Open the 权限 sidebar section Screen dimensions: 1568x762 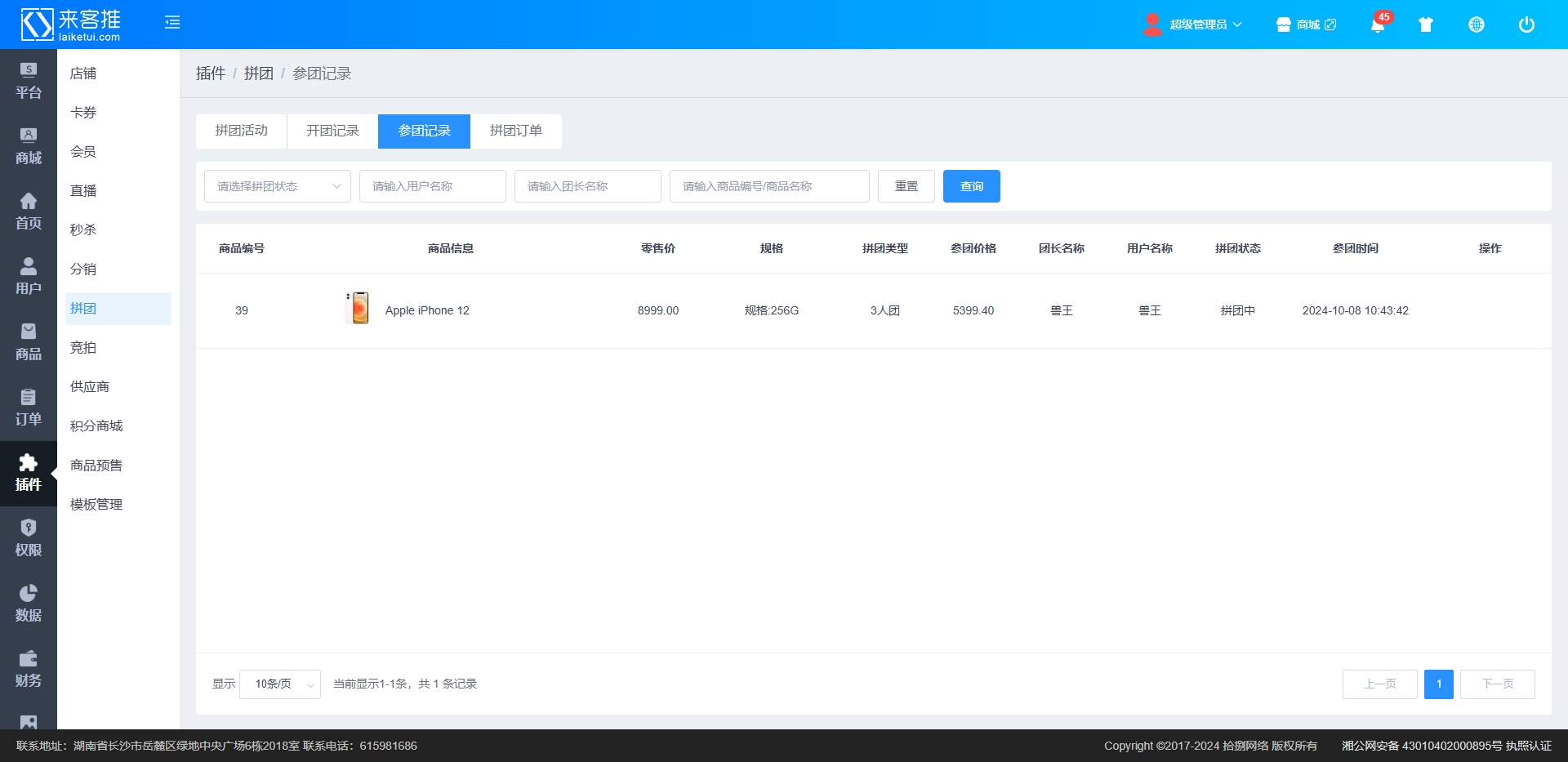point(29,538)
